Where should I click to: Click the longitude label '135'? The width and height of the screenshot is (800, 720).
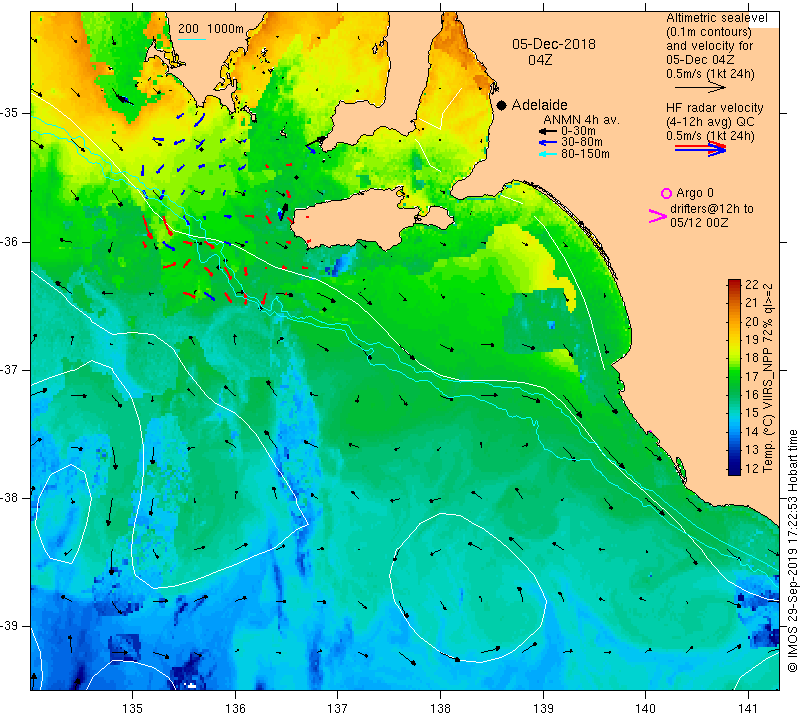coord(133,708)
